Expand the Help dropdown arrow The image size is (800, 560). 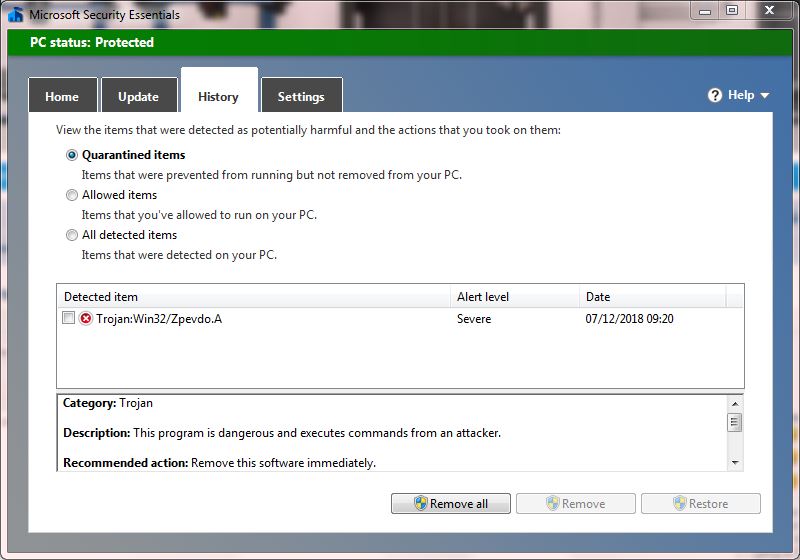(x=765, y=95)
